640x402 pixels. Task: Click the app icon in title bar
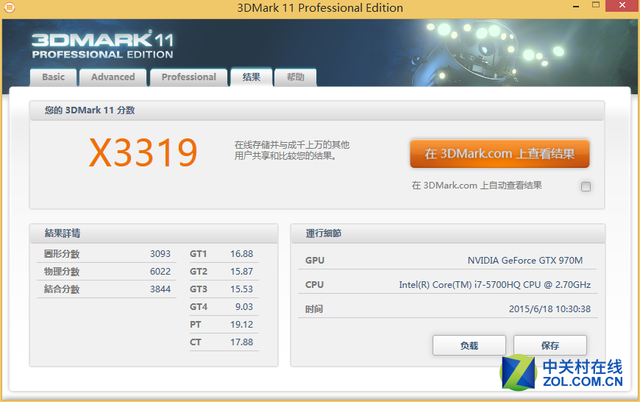point(9,7)
